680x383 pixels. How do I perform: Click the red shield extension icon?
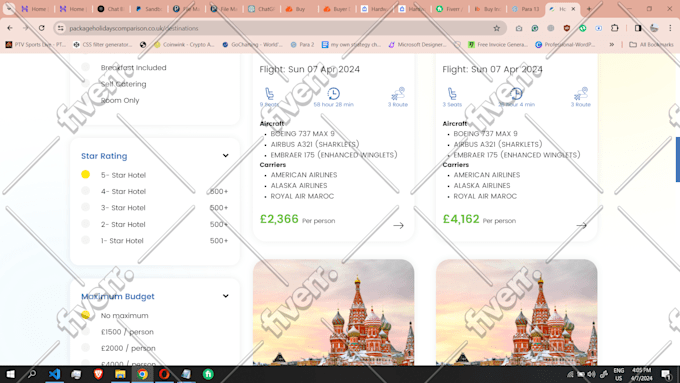[567, 28]
